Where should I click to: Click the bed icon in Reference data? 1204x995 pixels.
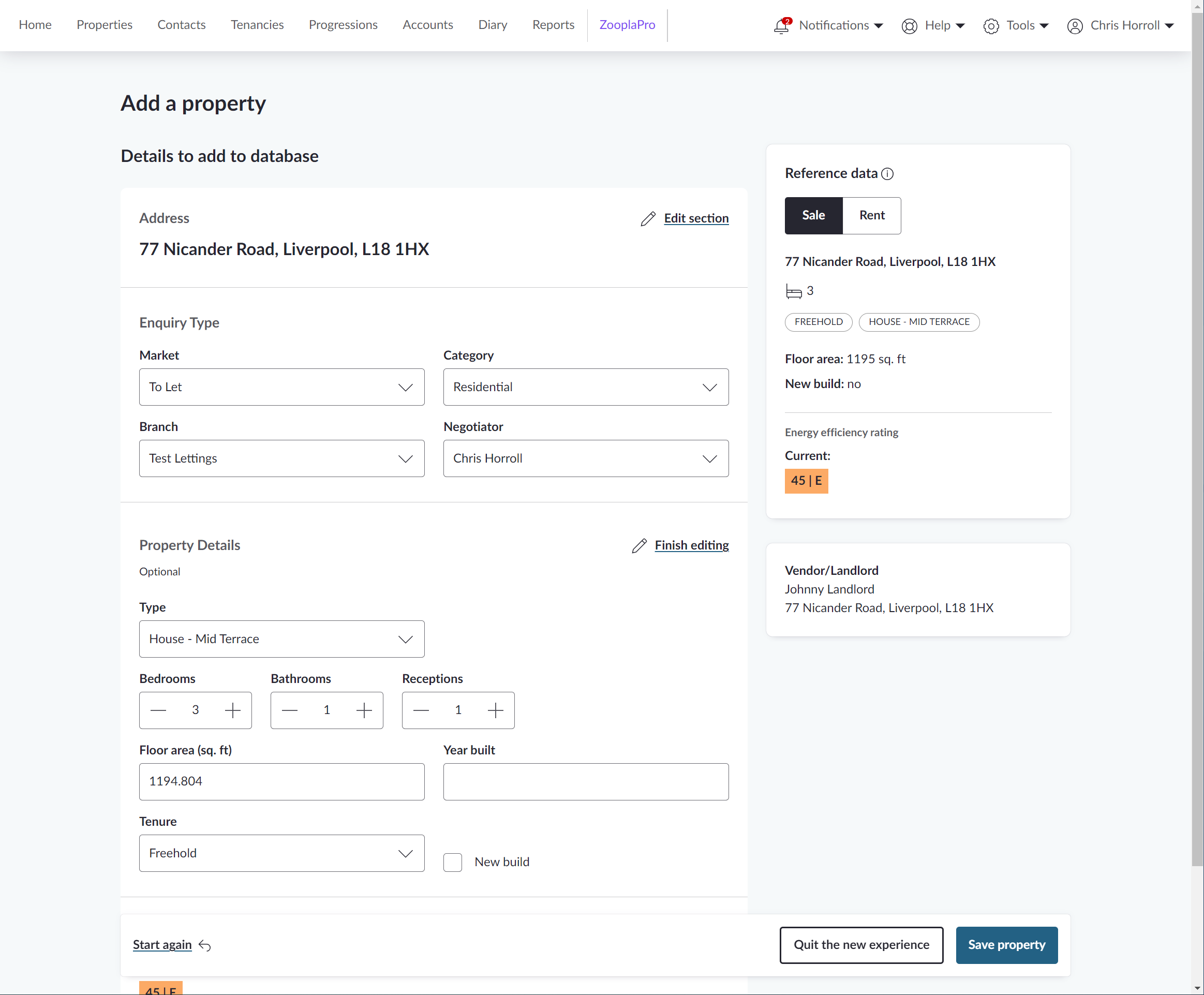click(794, 291)
